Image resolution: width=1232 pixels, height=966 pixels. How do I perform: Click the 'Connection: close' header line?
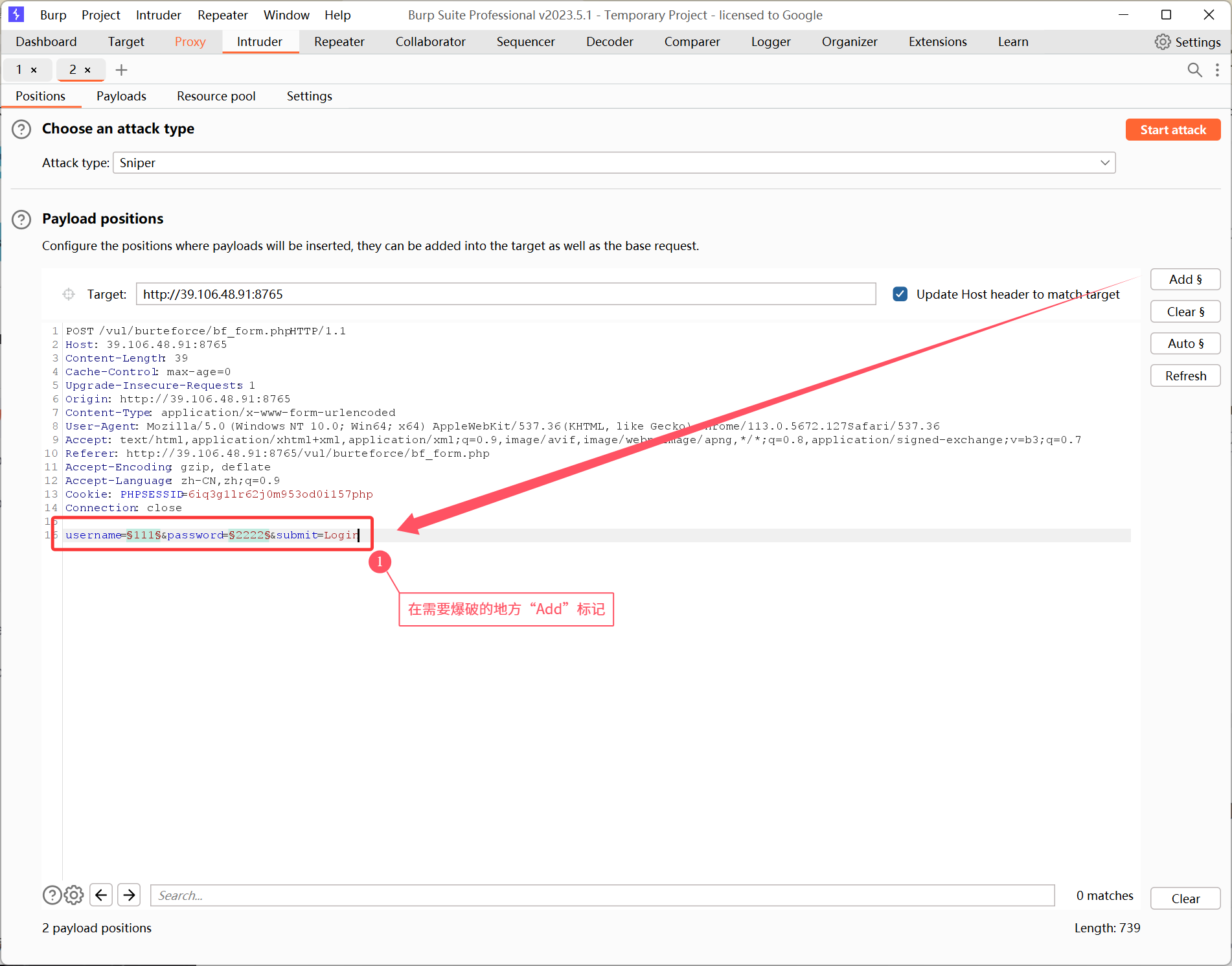124,508
